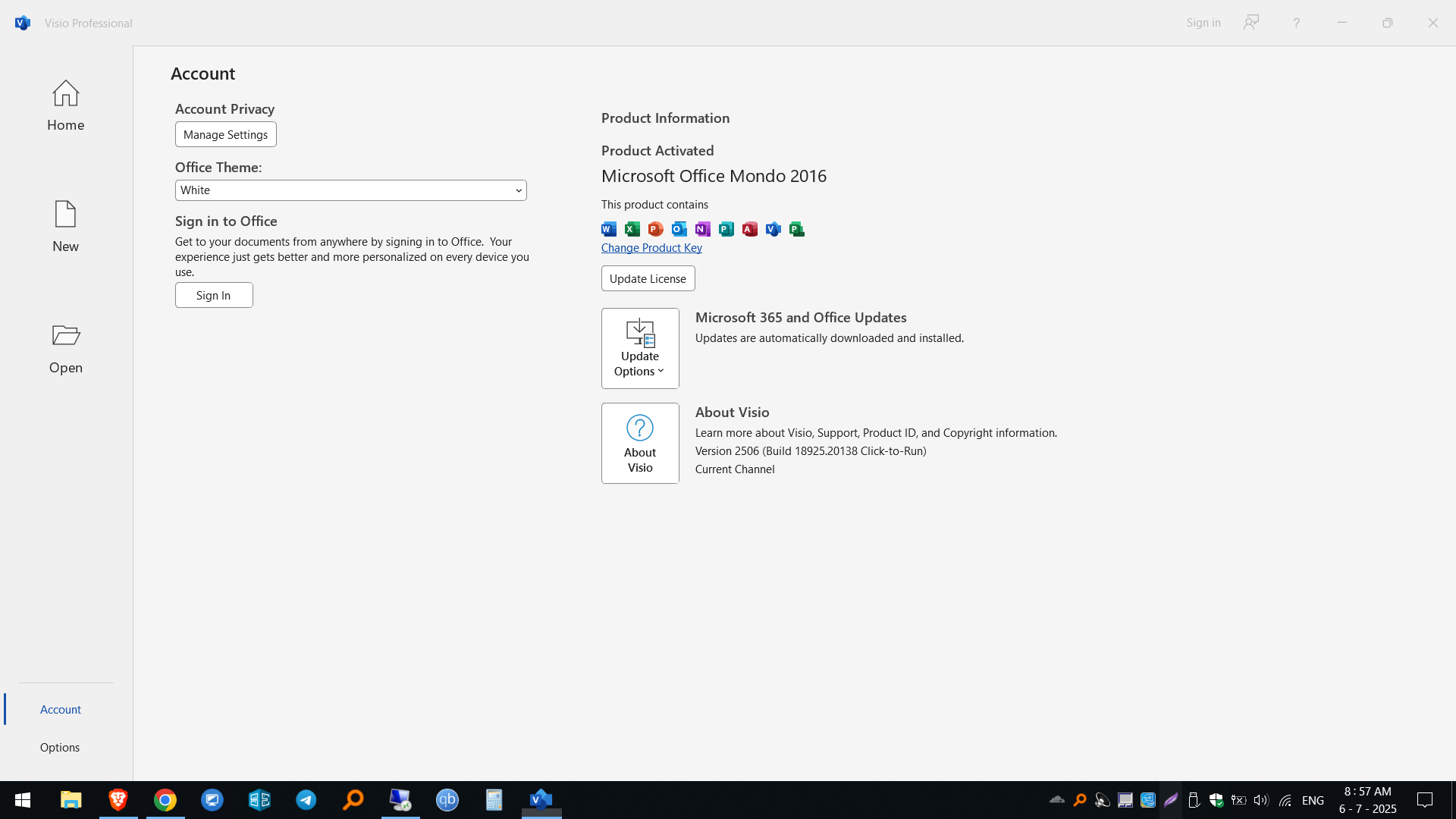Click the Word icon in product list

(x=609, y=229)
